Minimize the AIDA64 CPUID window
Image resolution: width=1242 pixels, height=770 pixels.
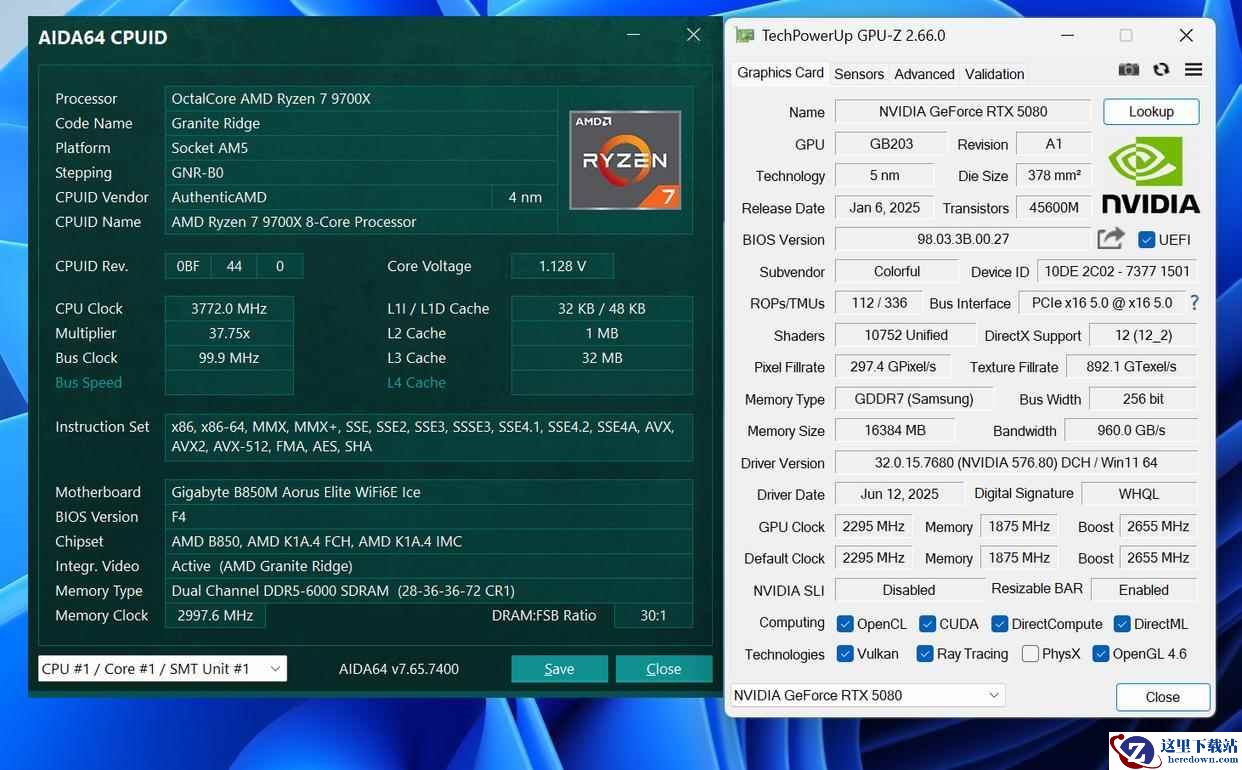click(633, 35)
